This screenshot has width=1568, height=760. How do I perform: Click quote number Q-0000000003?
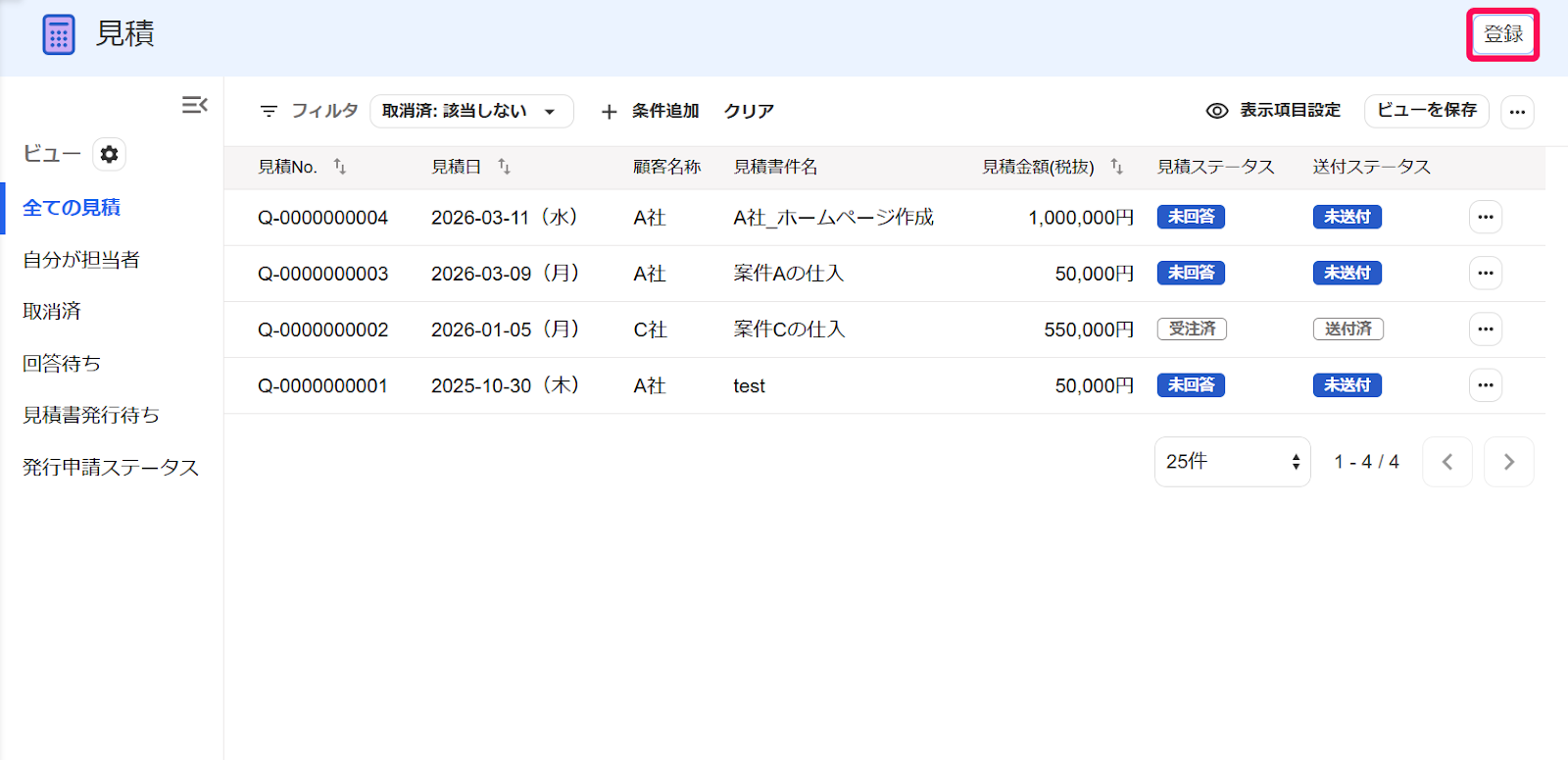(322, 274)
